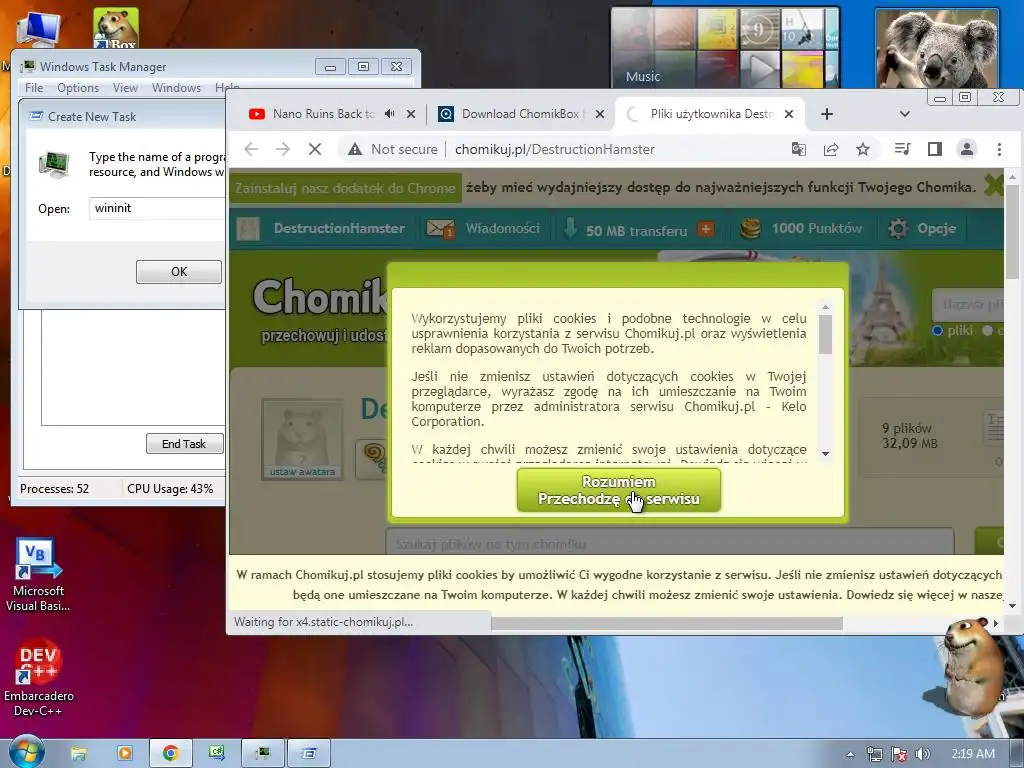Open Action Center flag tray icon
The width and height of the screenshot is (1024, 768).
(x=899, y=754)
